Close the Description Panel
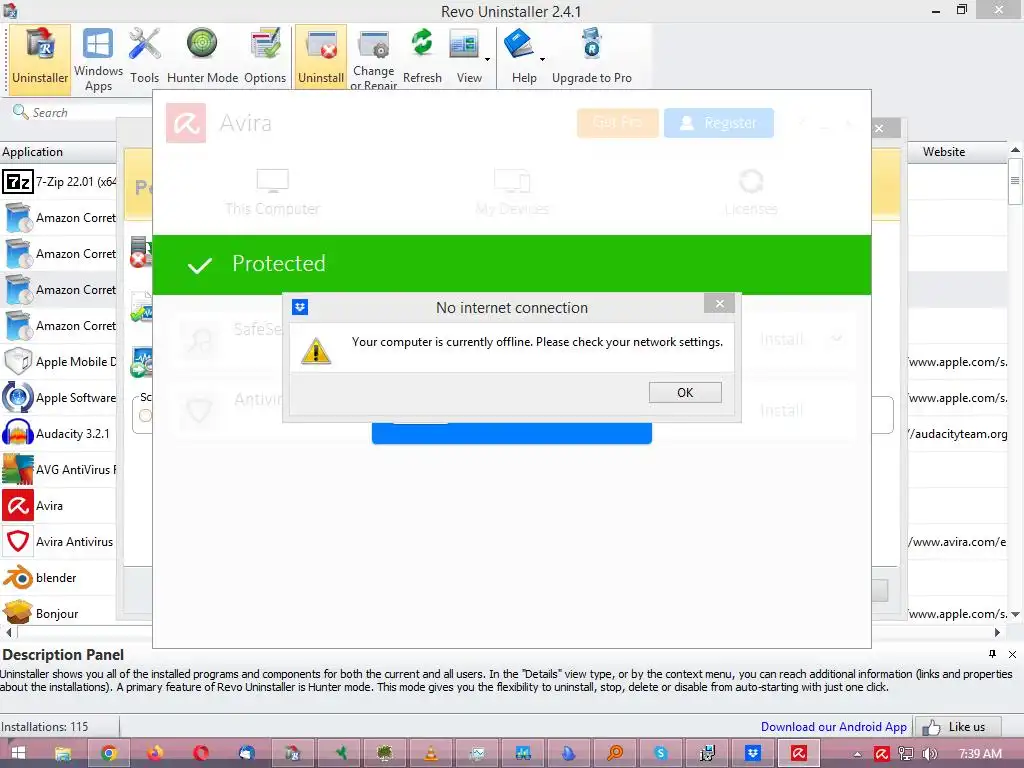1024x768 pixels. 1012,654
